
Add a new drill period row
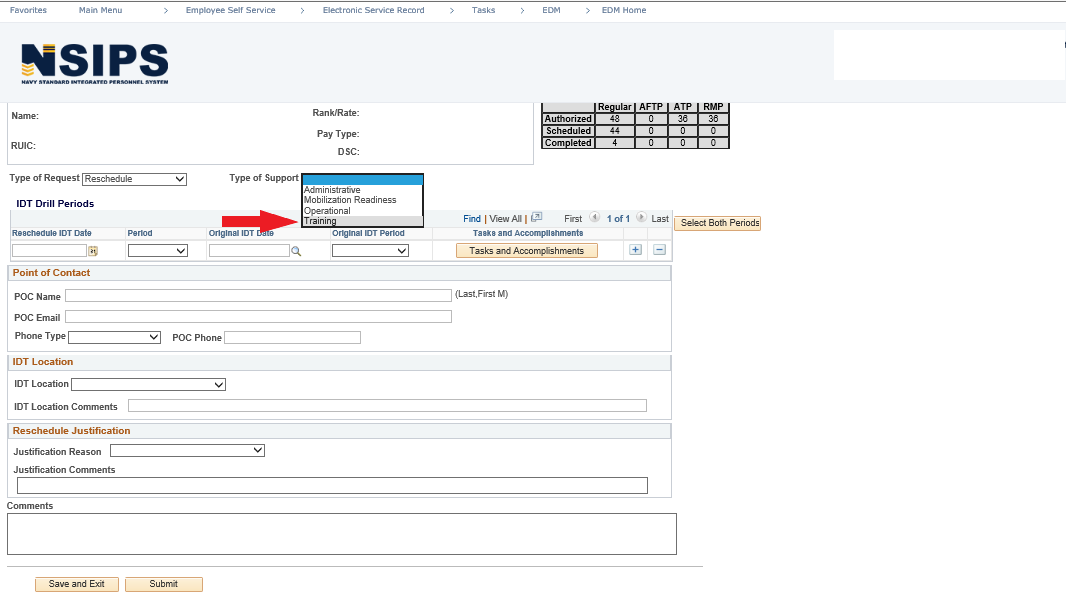pyautogui.click(x=635, y=250)
